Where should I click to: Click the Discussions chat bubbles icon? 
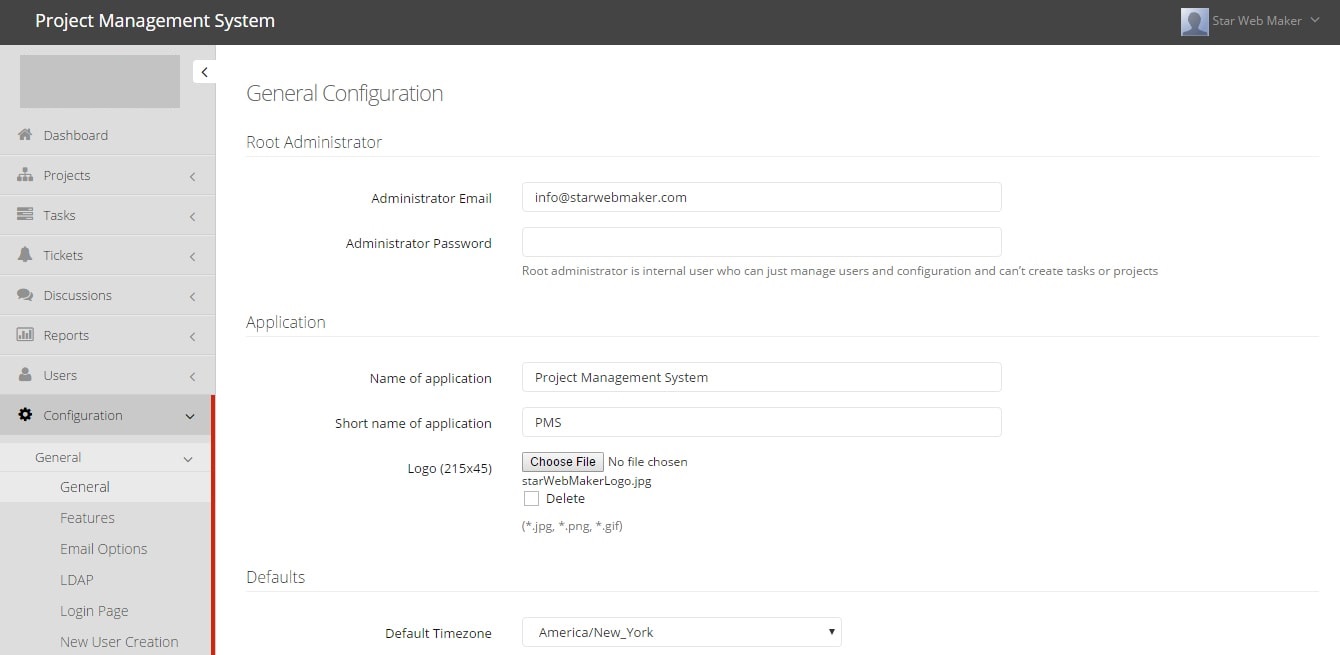tap(25, 295)
